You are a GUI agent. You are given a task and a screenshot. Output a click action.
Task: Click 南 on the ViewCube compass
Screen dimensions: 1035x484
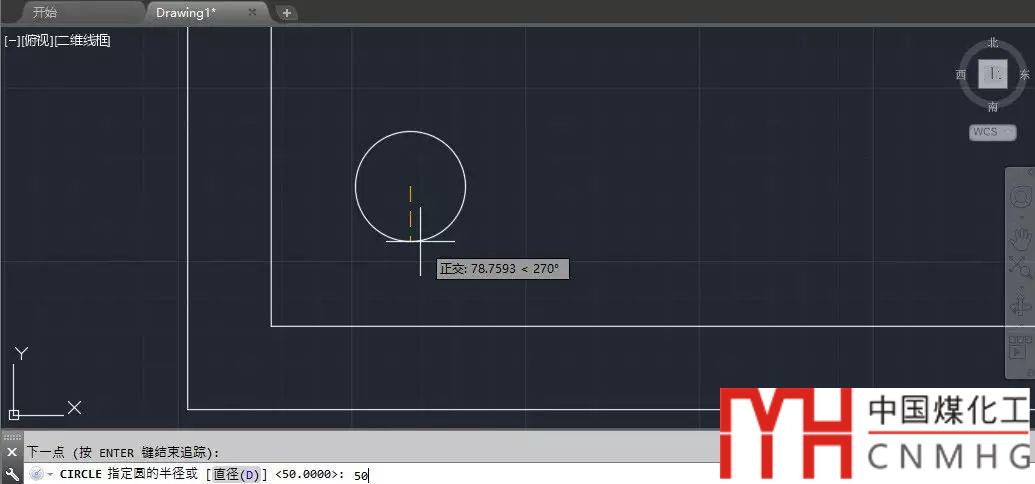(993, 106)
